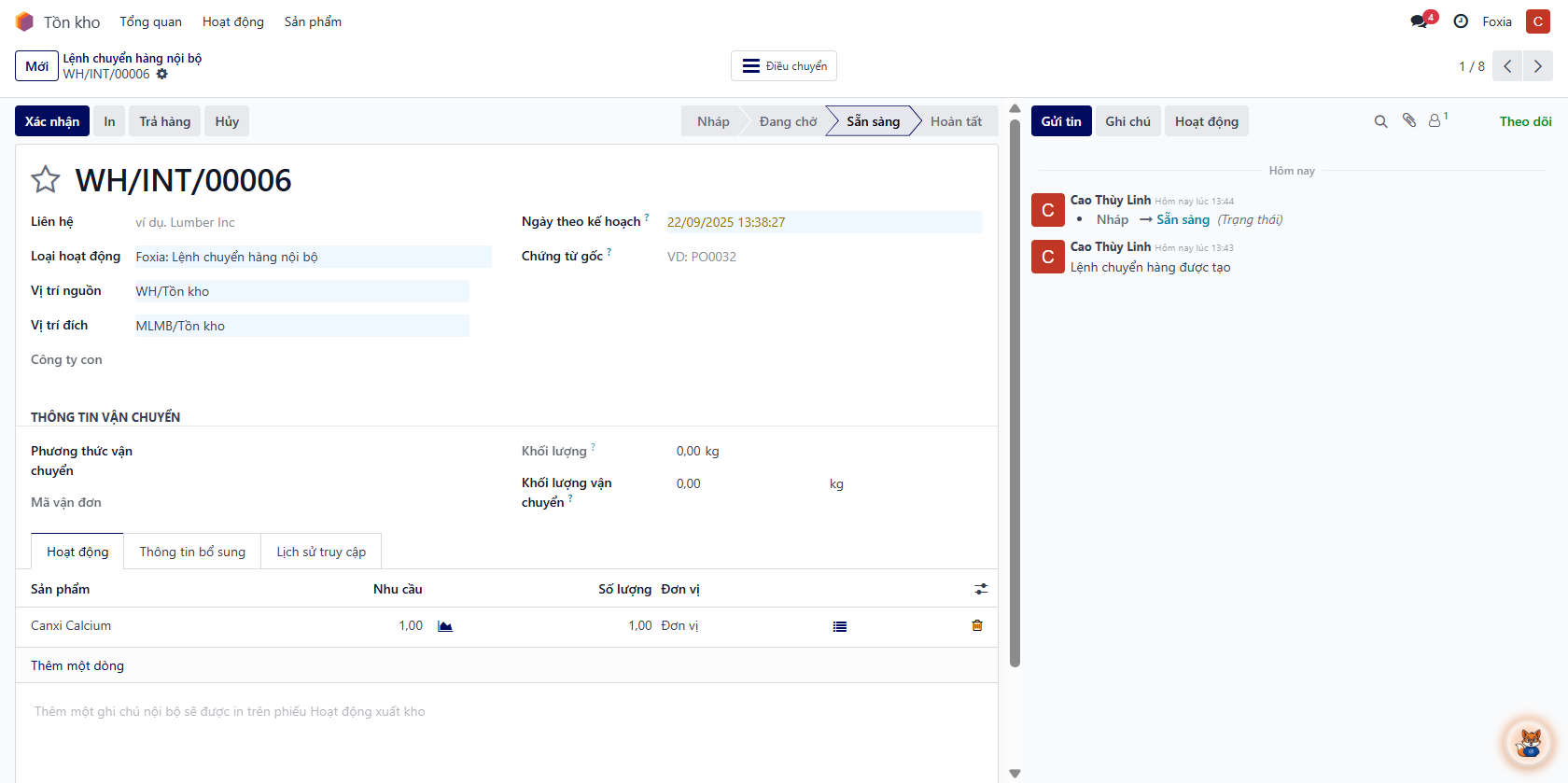Delete the Canxi Calcium line with trash icon
Screen dimensions: 1568x783
point(977,626)
